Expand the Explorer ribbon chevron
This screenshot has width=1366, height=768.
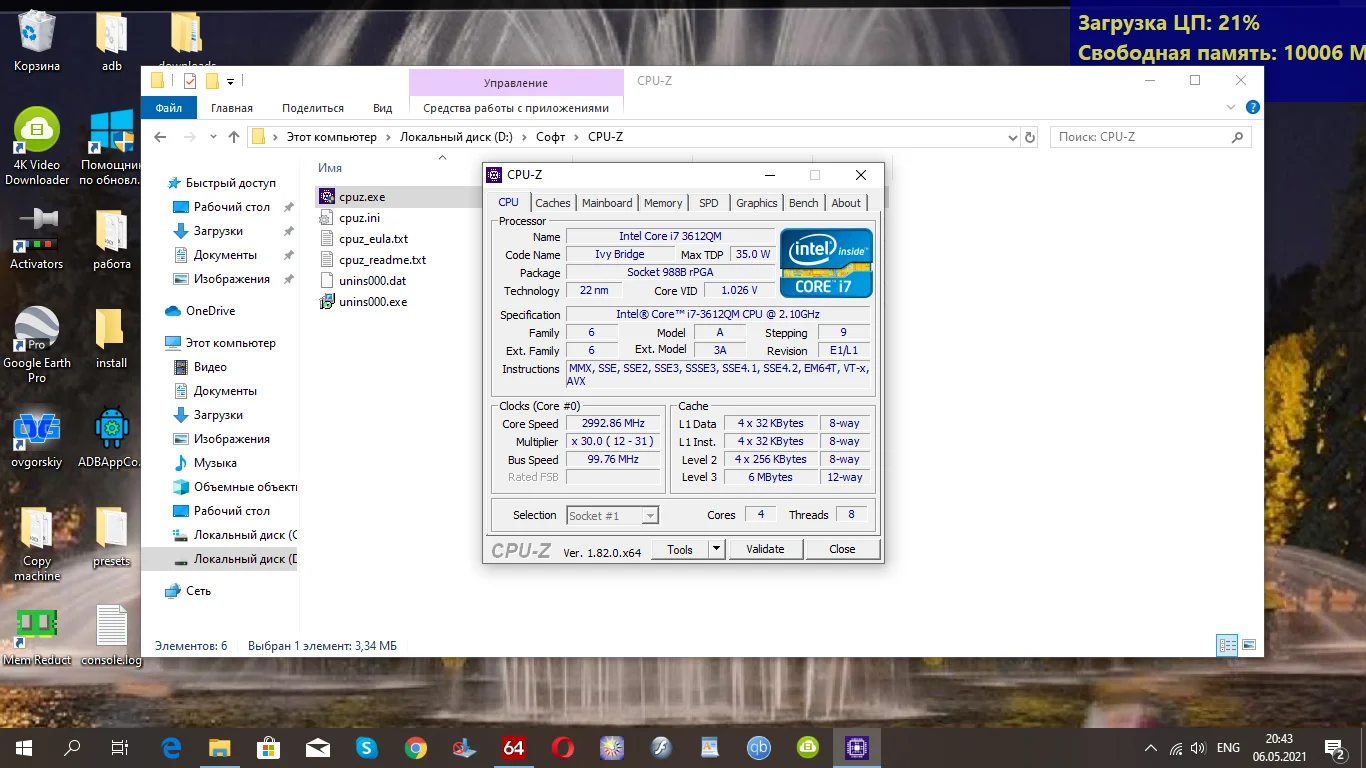pyautogui.click(x=1232, y=108)
